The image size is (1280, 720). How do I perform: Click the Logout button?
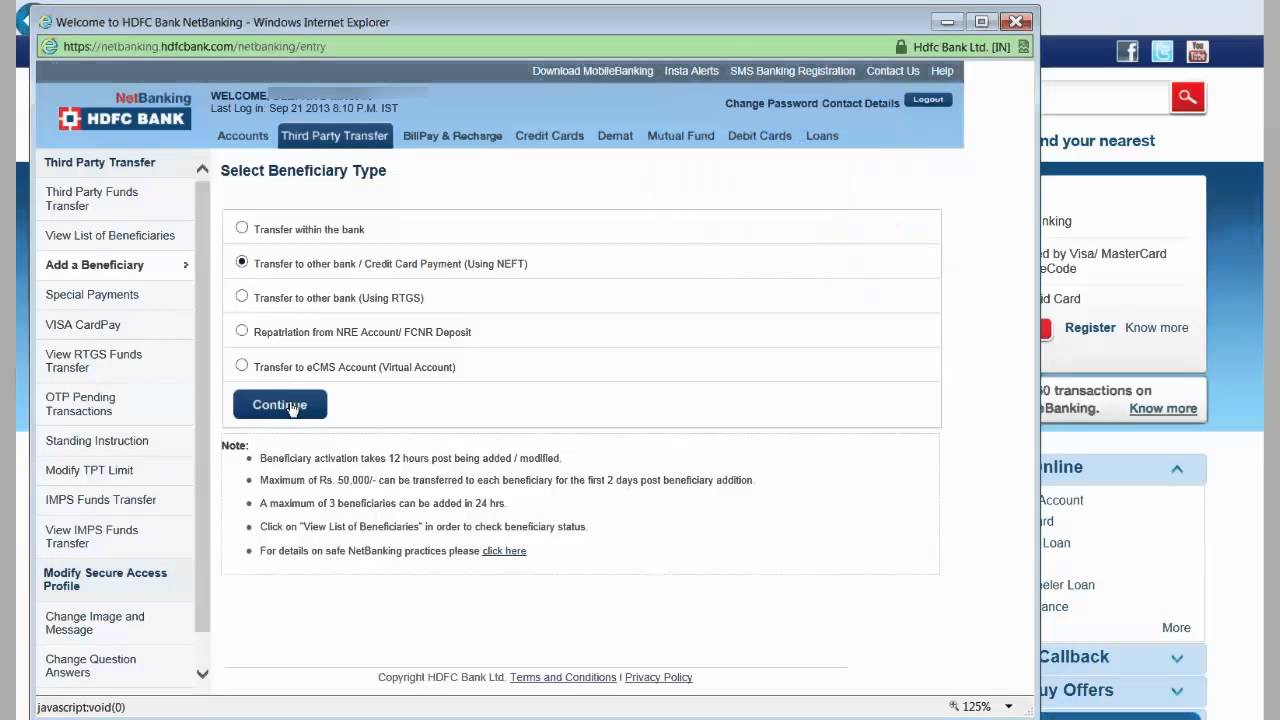pyautogui.click(x=928, y=99)
